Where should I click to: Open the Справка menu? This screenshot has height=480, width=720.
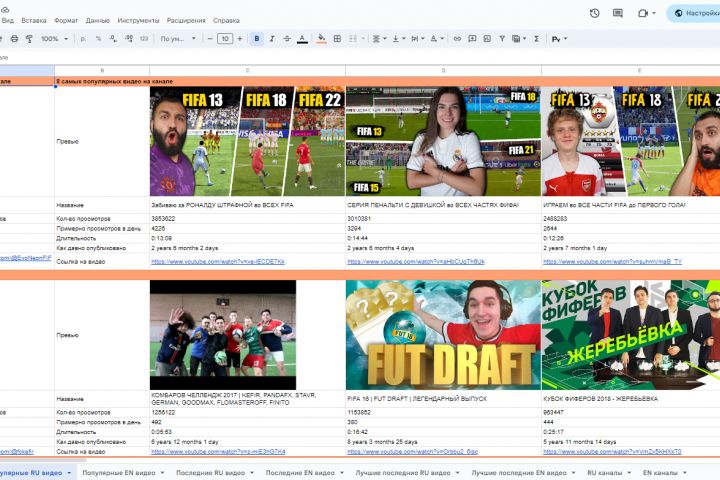[x=226, y=21]
